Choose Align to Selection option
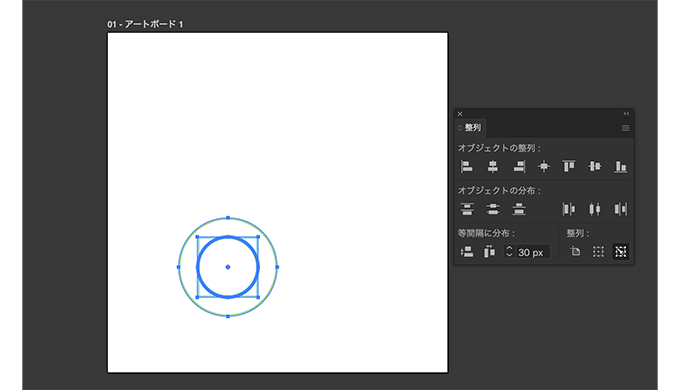The width and height of the screenshot is (680, 390). 598,252
